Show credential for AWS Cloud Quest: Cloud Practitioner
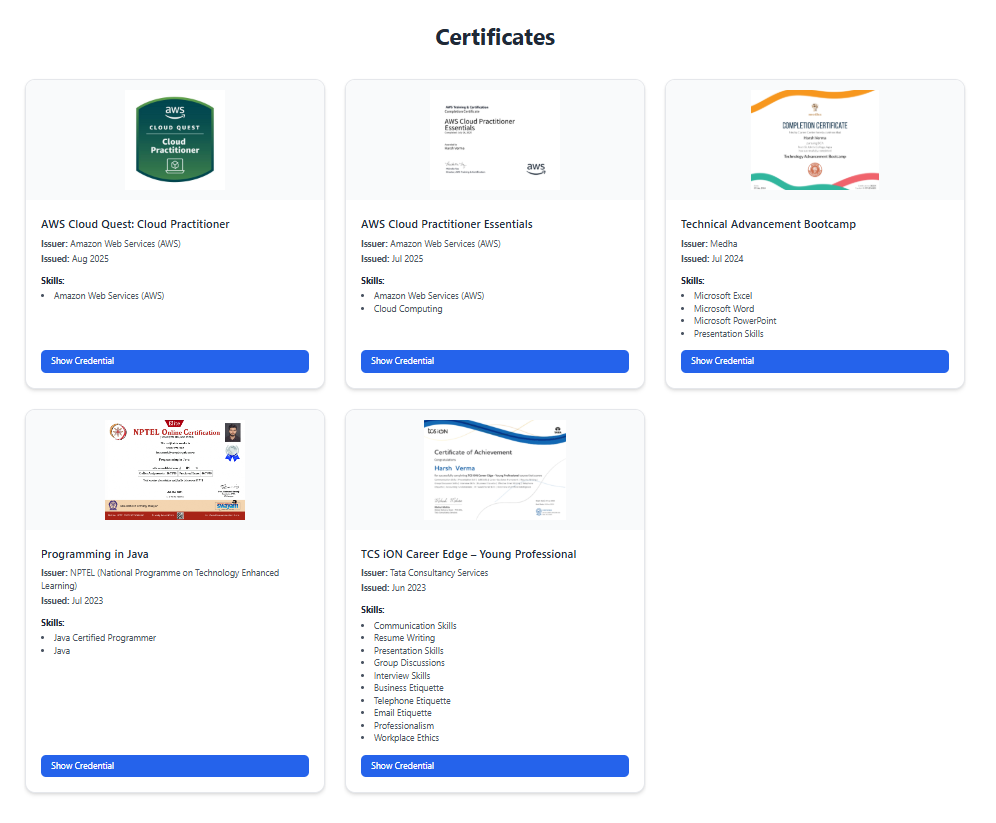The image size is (996, 823). [175, 361]
